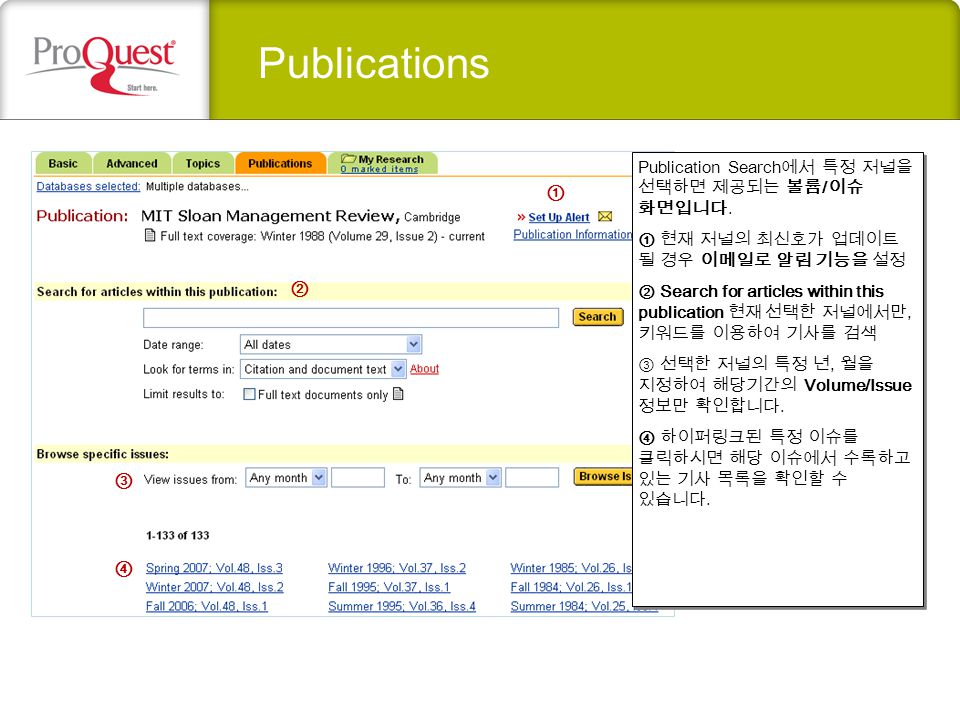Screen dimensions: 960x720
Task: Open the My Research tab
Action: pyautogui.click(x=383, y=163)
